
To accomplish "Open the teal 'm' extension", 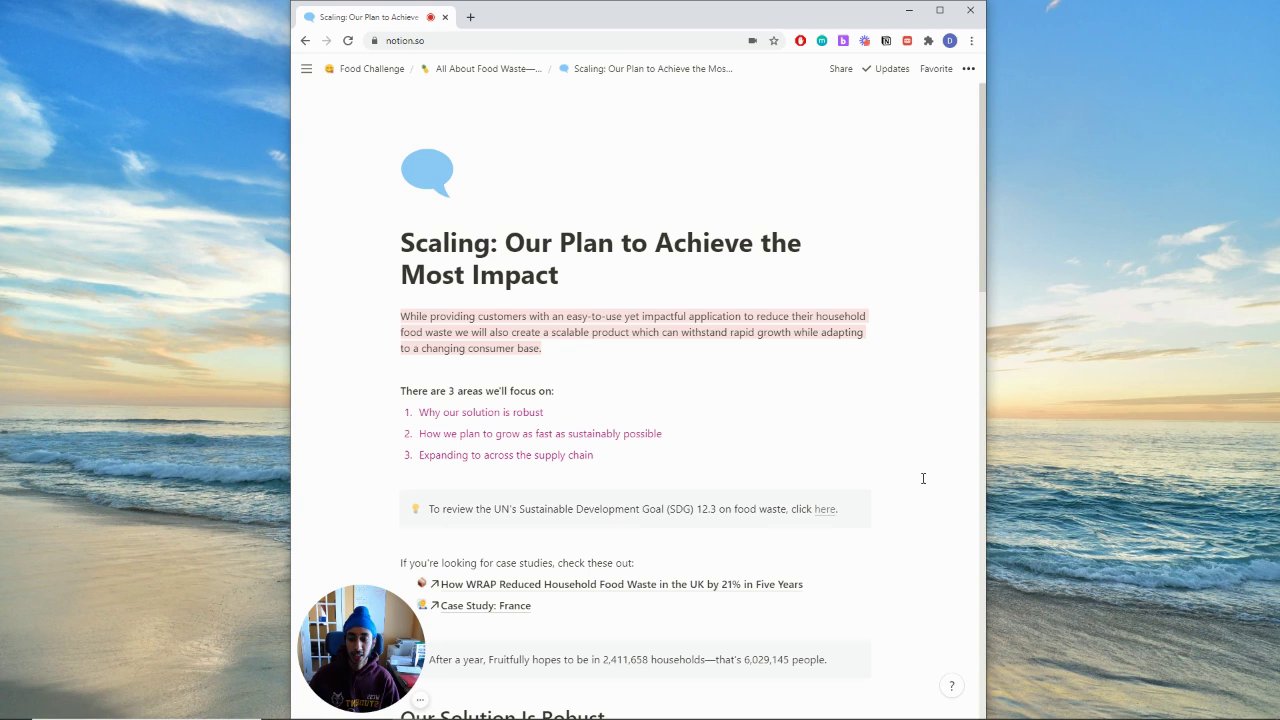I will coord(822,41).
